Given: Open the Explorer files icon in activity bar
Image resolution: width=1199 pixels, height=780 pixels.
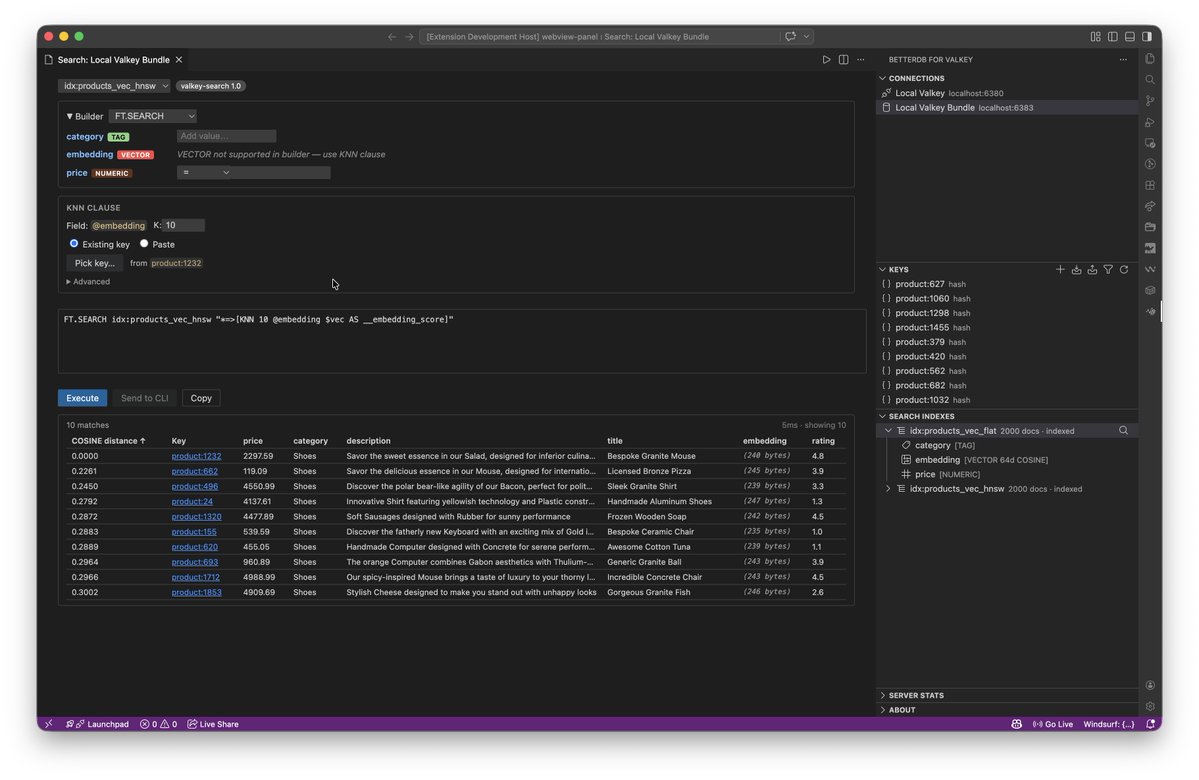Looking at the screenshot, I should click(x=1149, y=59).
